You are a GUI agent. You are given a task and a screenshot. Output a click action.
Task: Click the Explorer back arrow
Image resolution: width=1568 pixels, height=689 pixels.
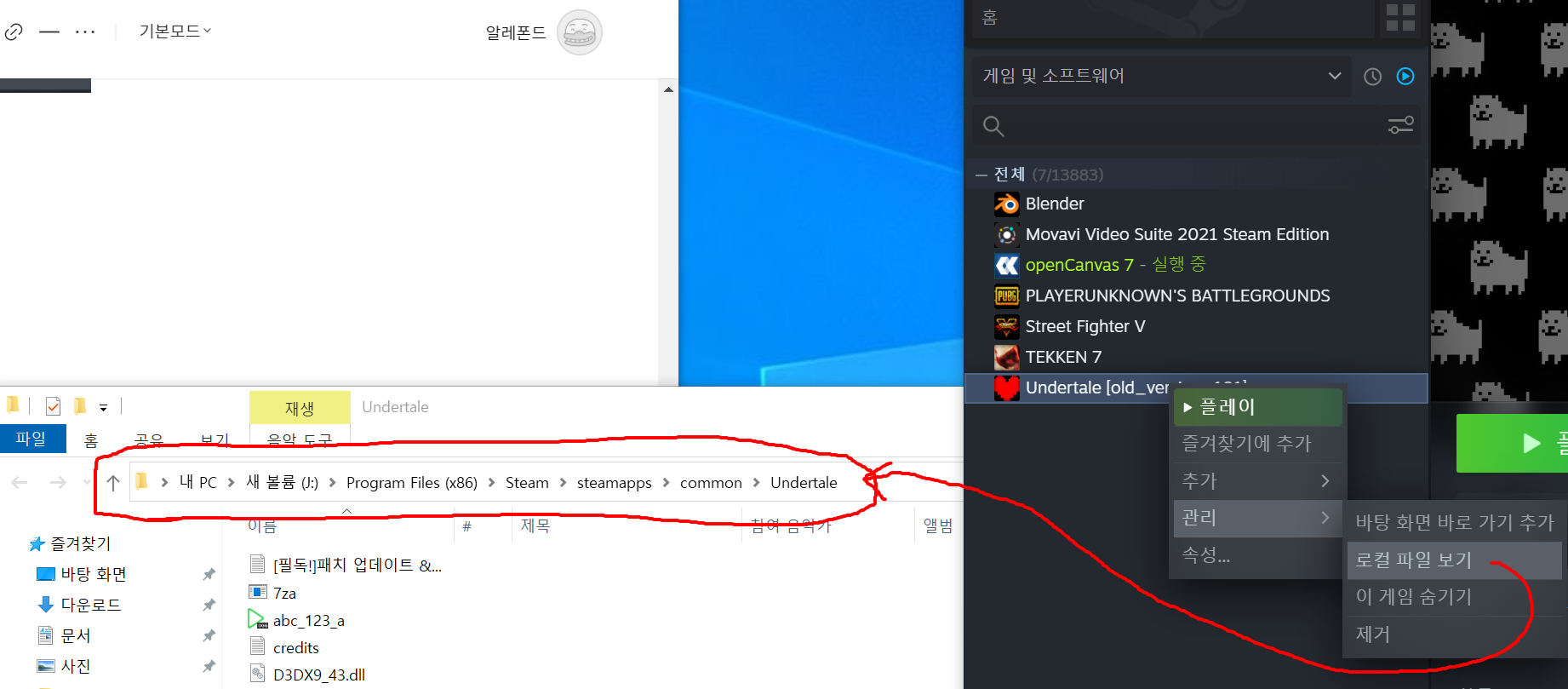(x=20, y=483)
